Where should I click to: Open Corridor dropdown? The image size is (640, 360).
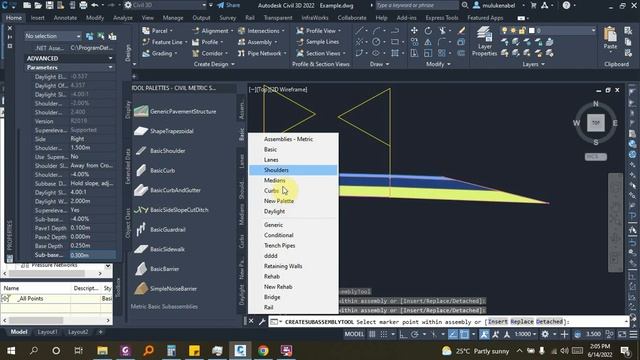click(x=210, y=53)
